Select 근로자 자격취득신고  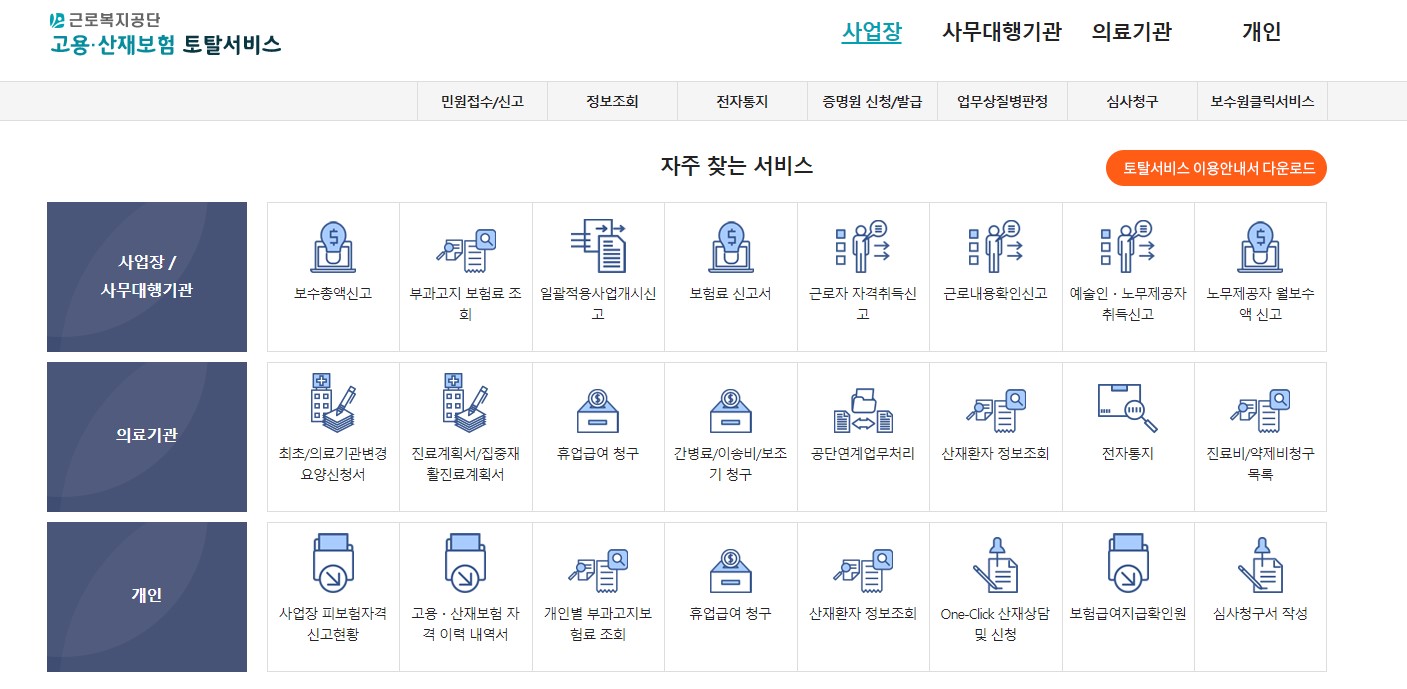[x=862, y=265]
